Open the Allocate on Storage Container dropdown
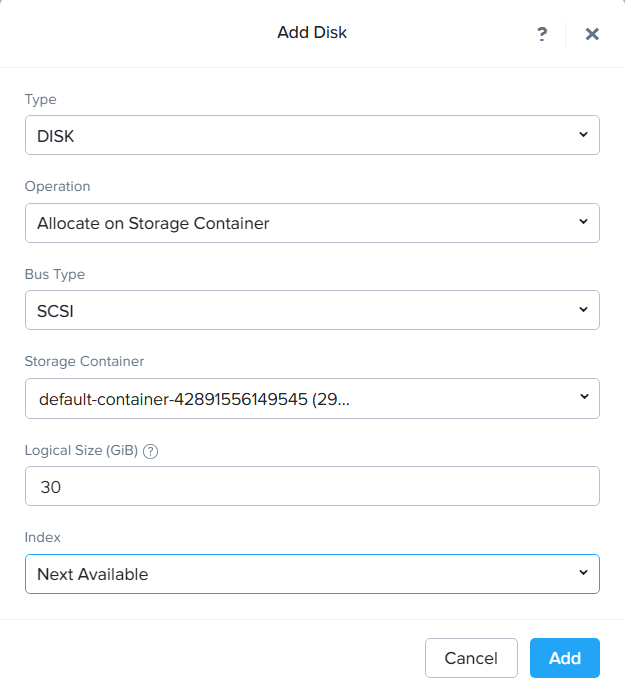Screen dimensions: 625x693 (300, 223)
